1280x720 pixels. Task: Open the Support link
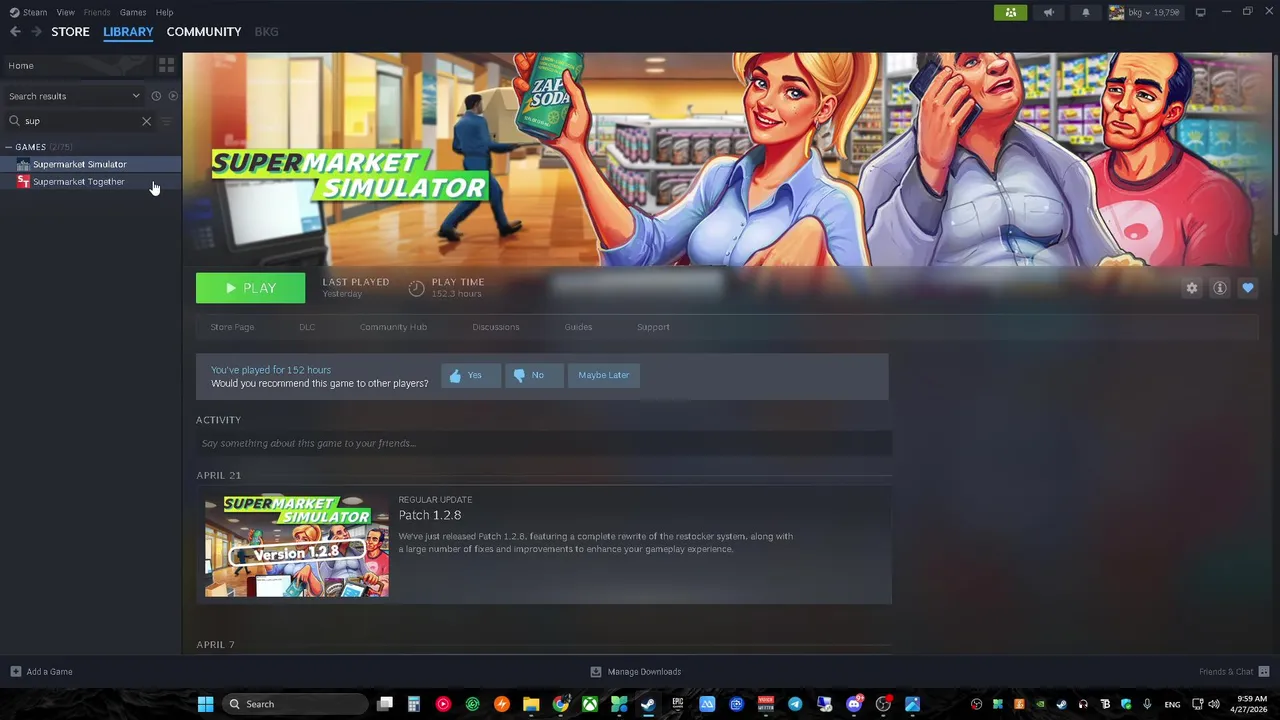(x=653, y=327)
